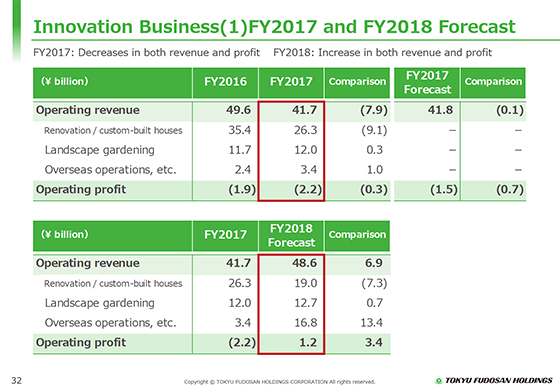The width and height of the screenshot is (560, 388).
Task: Click the FY2018 forecast operating revenue 48.6
Action: tap(304, 263)
